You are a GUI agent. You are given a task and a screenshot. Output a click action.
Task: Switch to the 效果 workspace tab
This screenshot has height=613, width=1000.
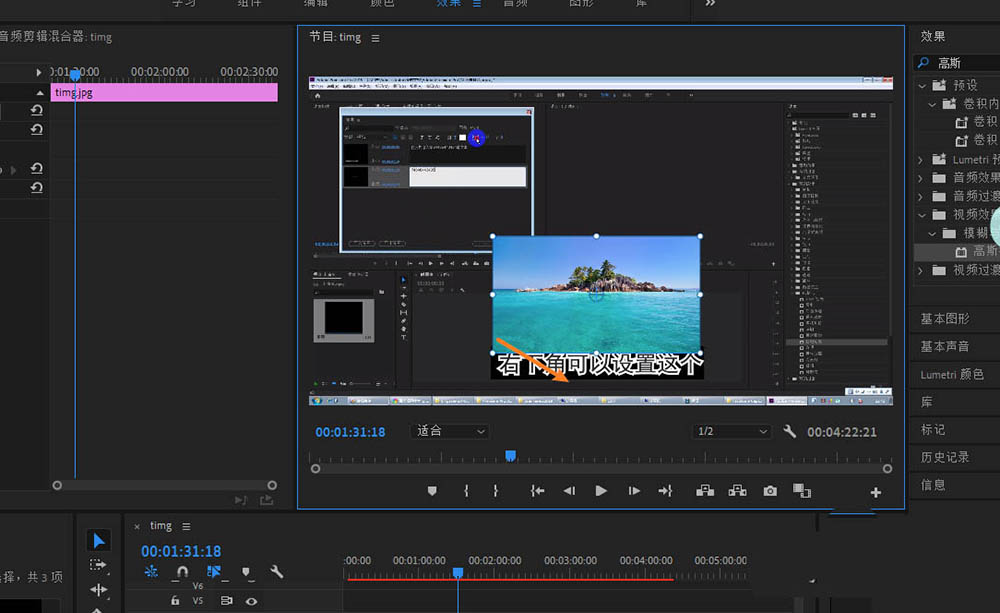(x=450, y=4)
